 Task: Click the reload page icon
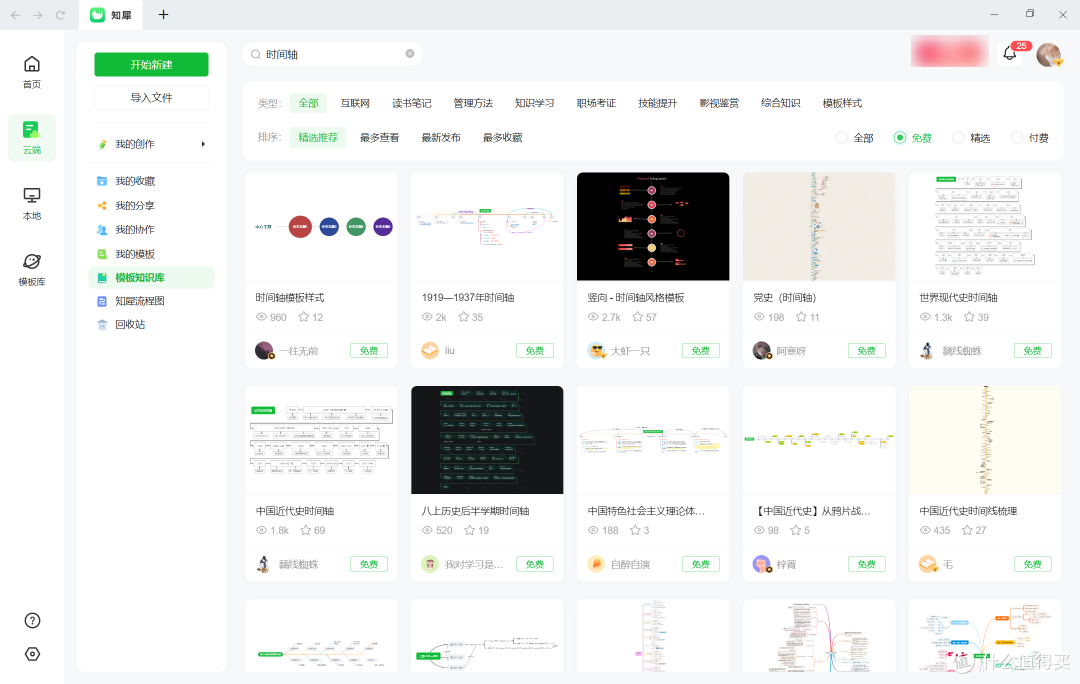[x=60, y=14]
